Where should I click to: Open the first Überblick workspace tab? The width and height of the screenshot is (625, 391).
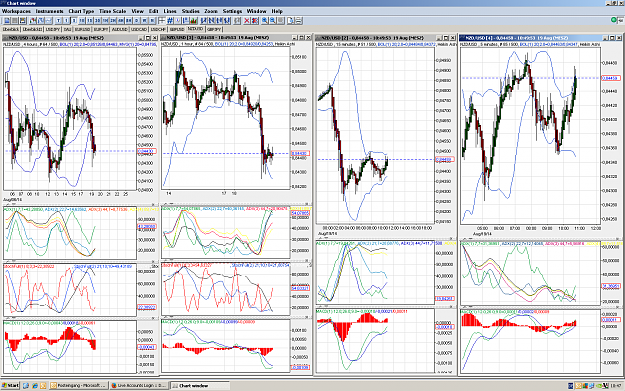coord(11,29)
